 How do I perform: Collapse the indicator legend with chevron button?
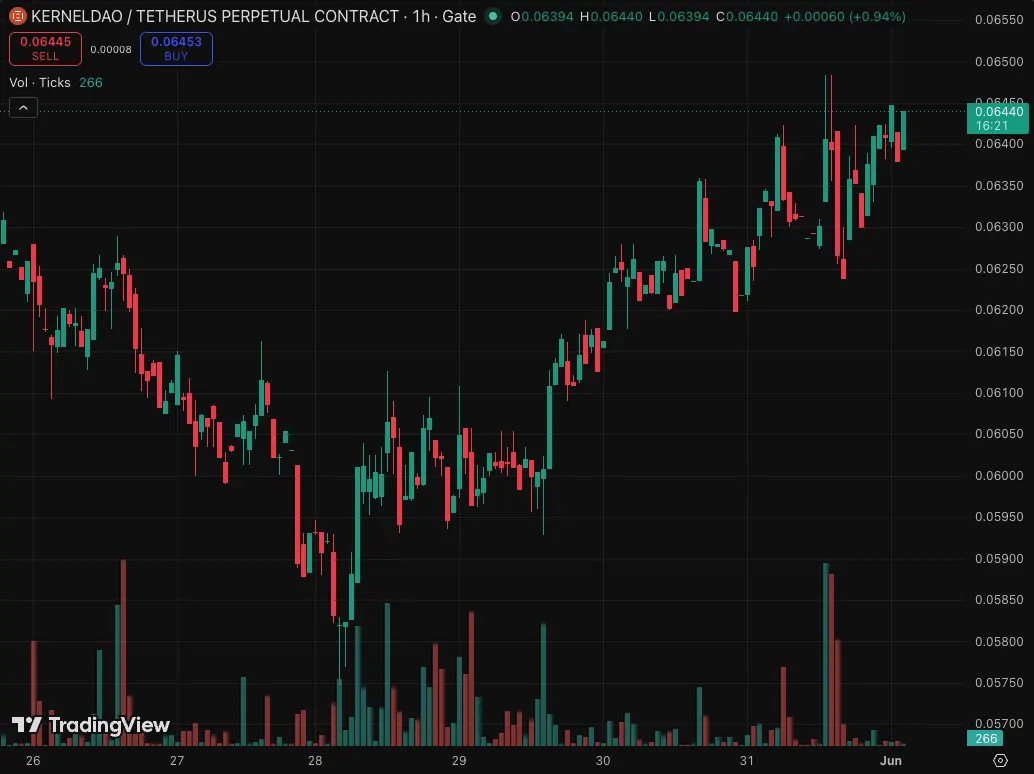(x=23, y=107)
